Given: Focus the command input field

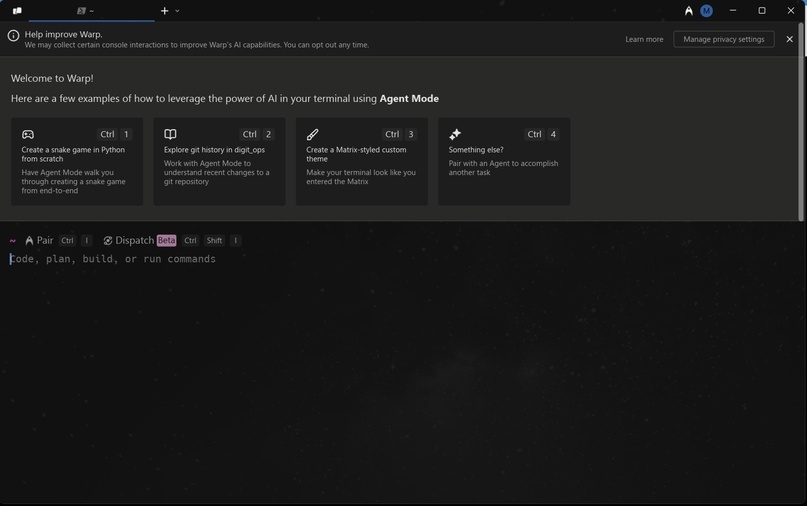Looking at the screenshot, I should click(401, 259).
